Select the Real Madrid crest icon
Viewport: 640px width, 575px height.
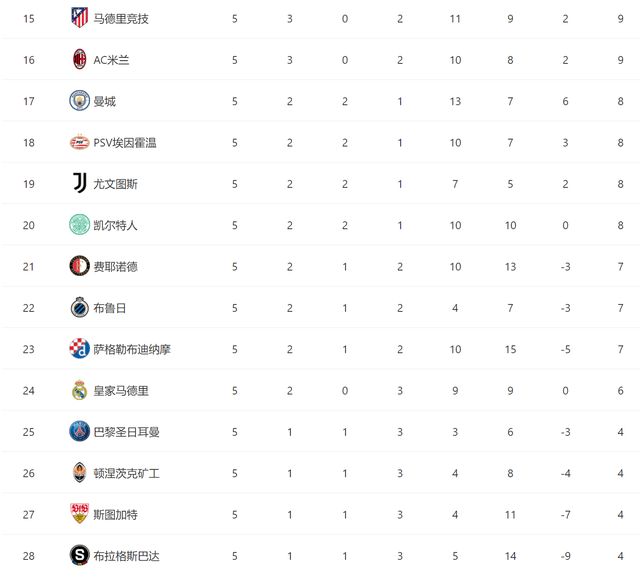[79, 390]
